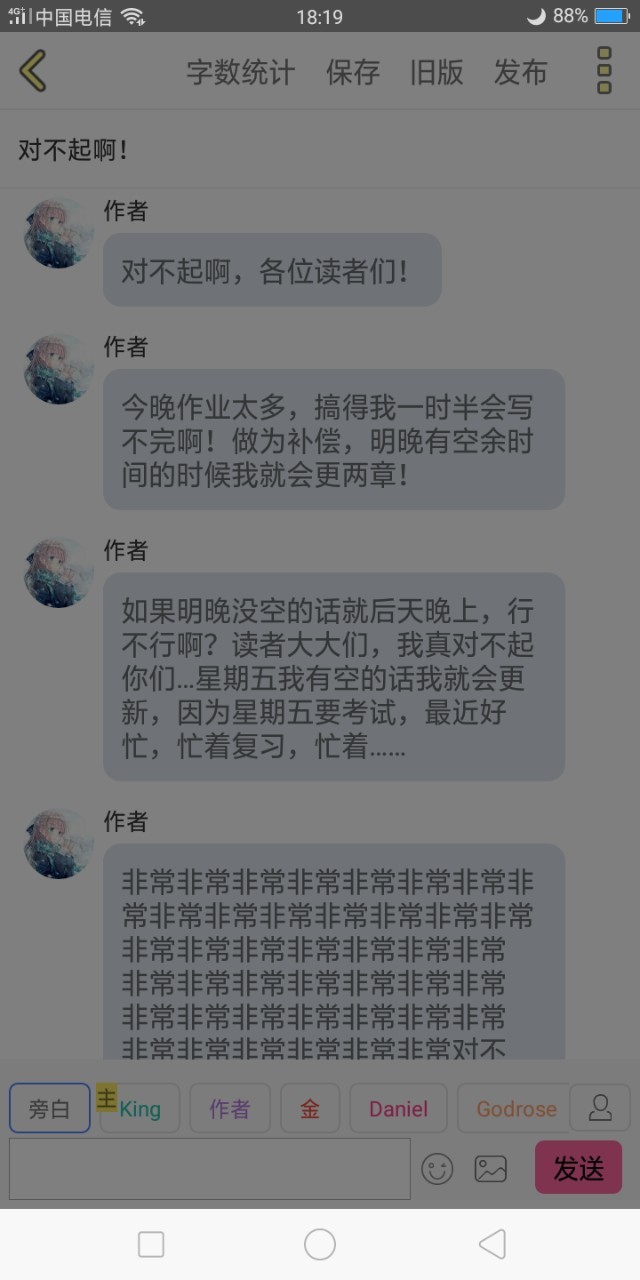640x1280 pixels.
Task: Focus the message text input field
Action: click(210, 1168)
